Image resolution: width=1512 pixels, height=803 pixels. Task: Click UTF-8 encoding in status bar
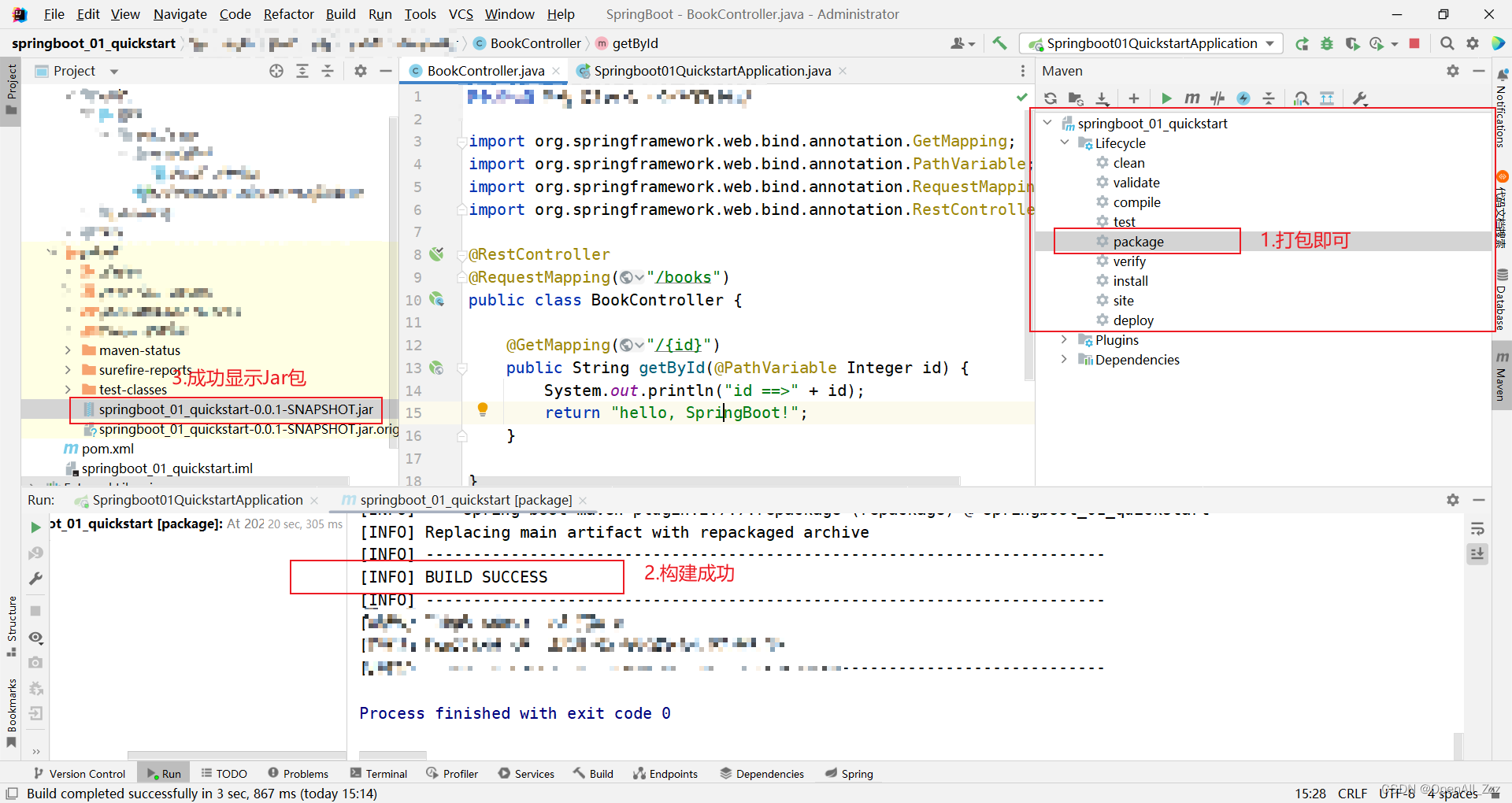(x=1397, y=793)
